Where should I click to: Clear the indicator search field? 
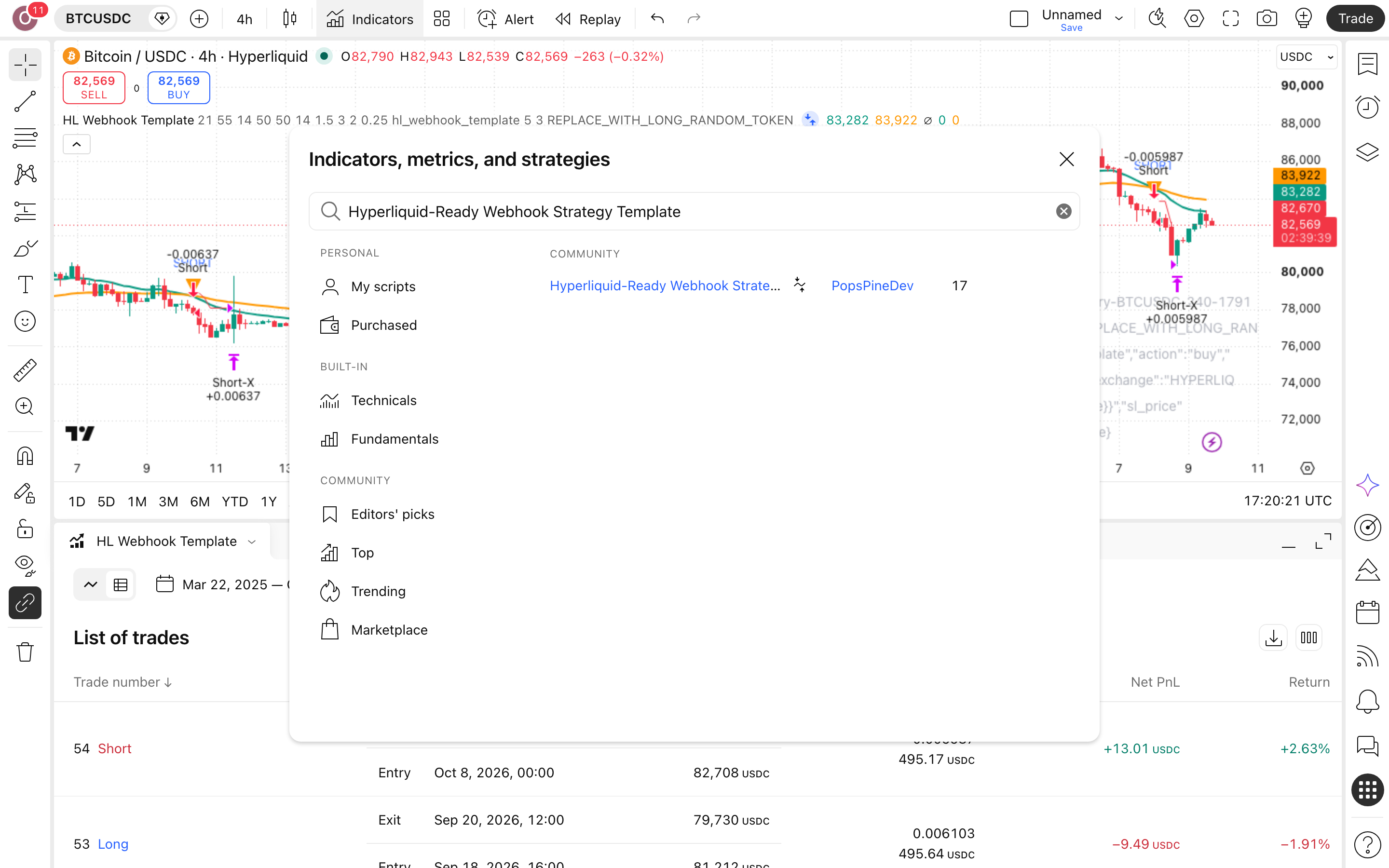point(1063,211)
